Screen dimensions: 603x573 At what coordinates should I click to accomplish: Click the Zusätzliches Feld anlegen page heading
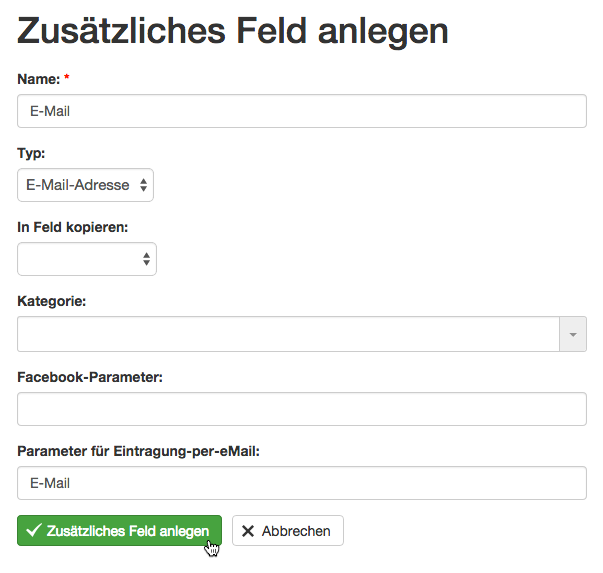click(233, 31)
